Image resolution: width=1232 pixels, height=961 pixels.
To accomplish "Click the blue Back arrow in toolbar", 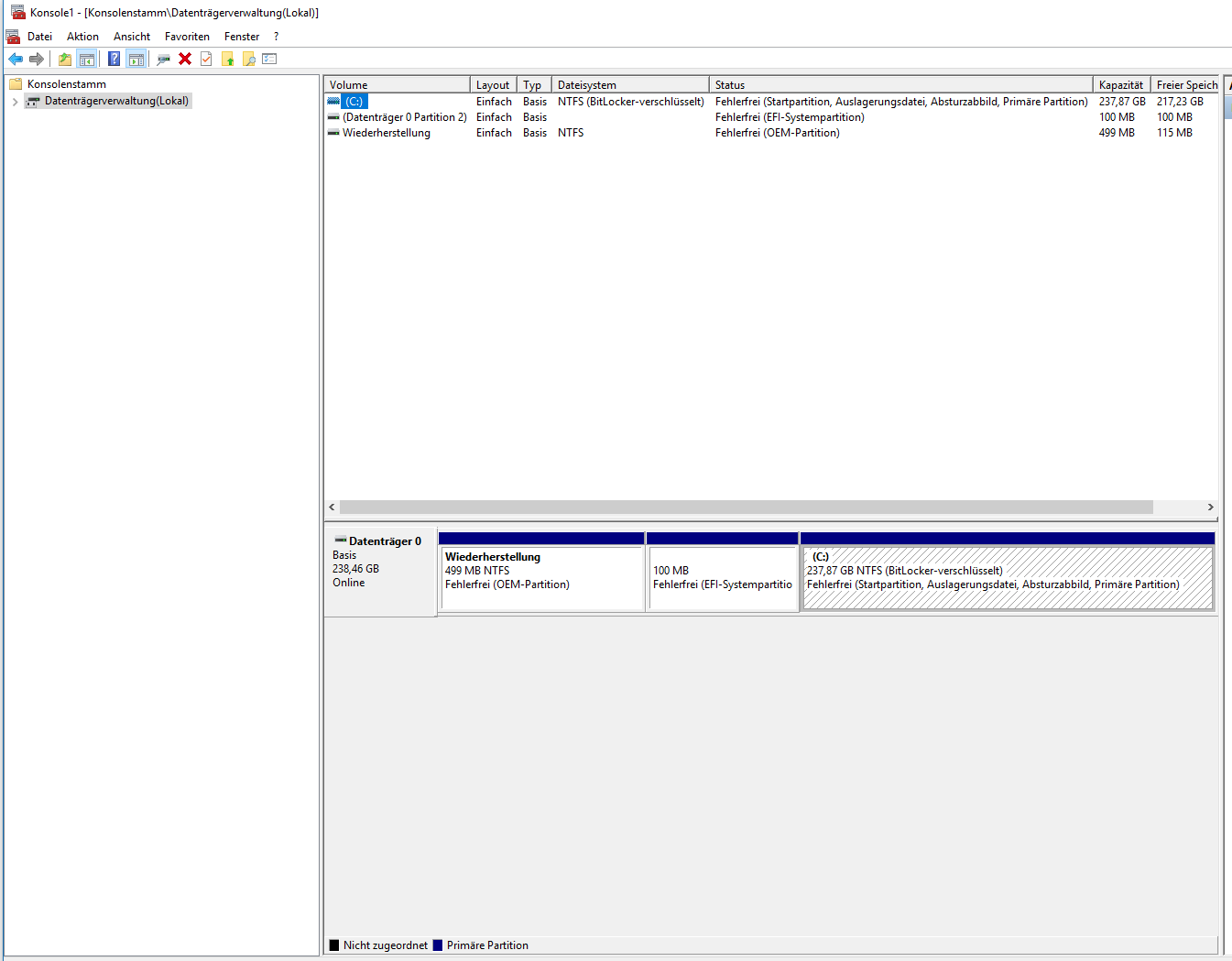I will pos(16,59).
